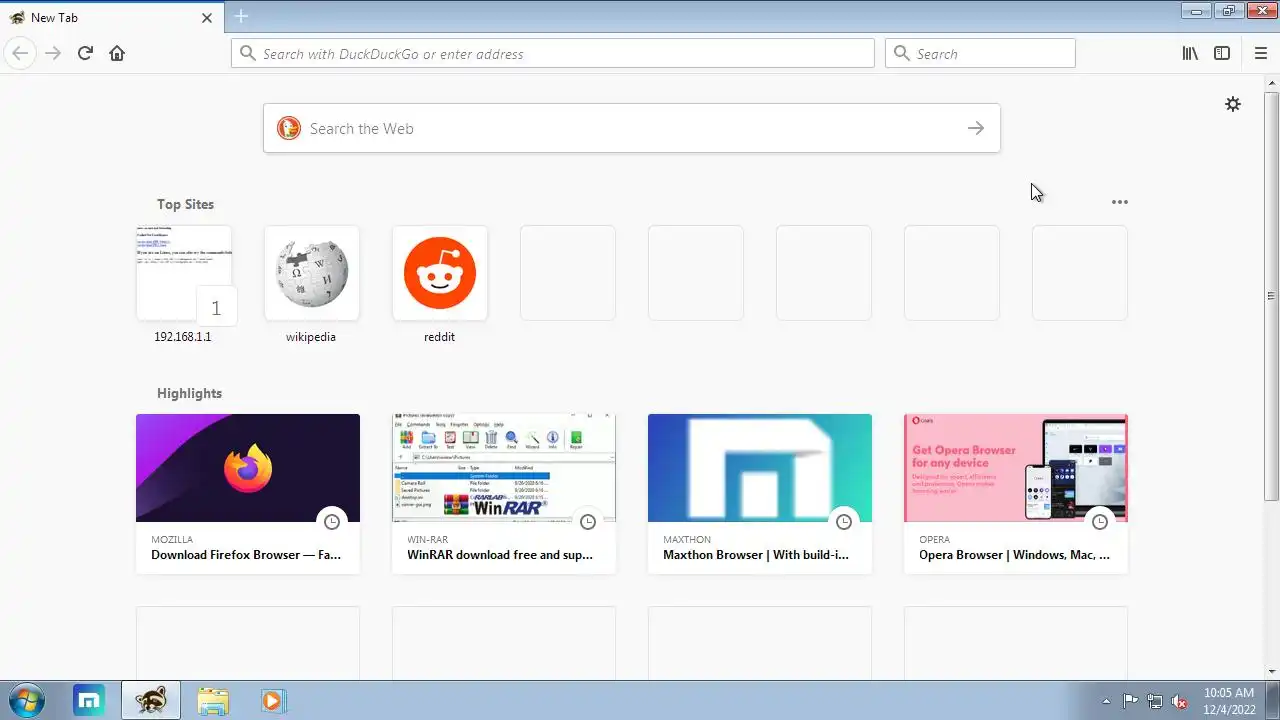1280x720 pixels.
Task: Click the scrollbar up arrow
Action: pyautogui.click(x=1271, y=83)
